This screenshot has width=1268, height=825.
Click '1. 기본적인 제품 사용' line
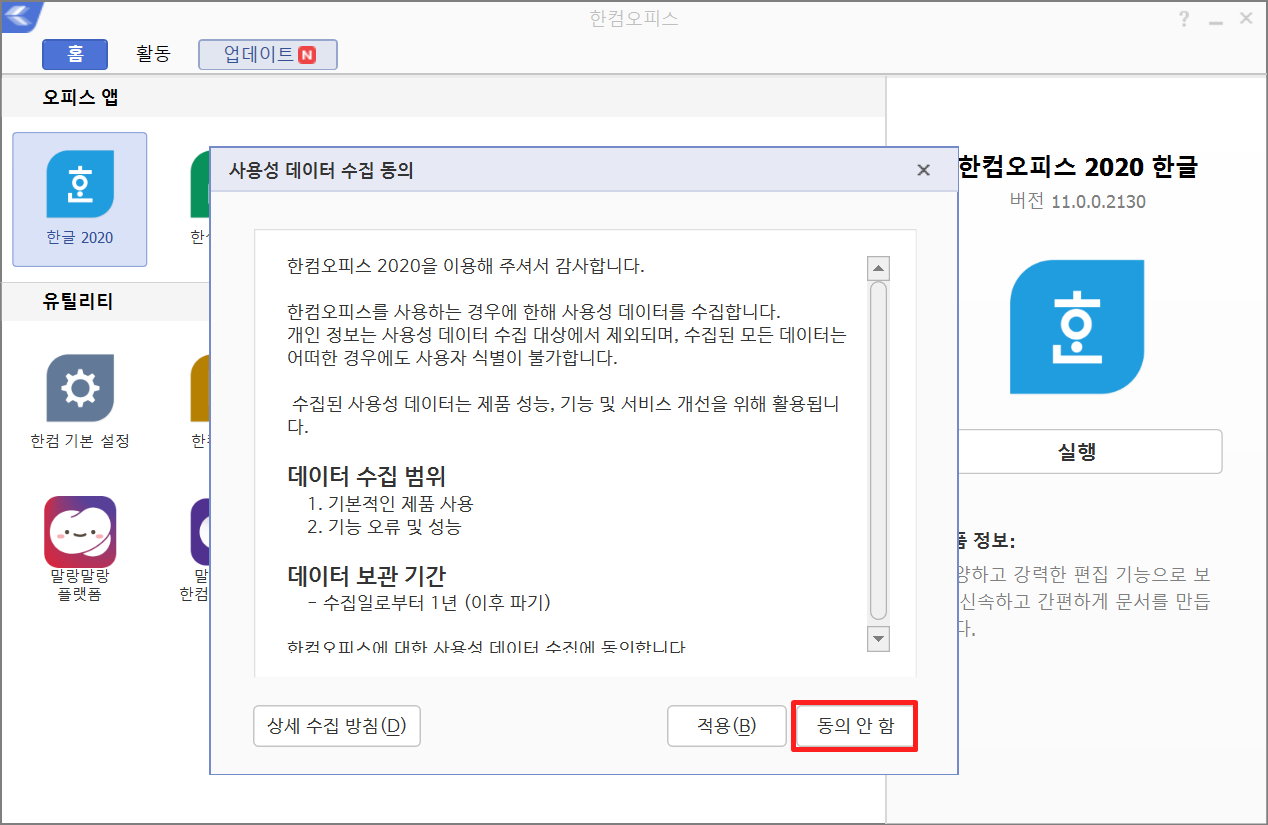(x=391, y=503)
